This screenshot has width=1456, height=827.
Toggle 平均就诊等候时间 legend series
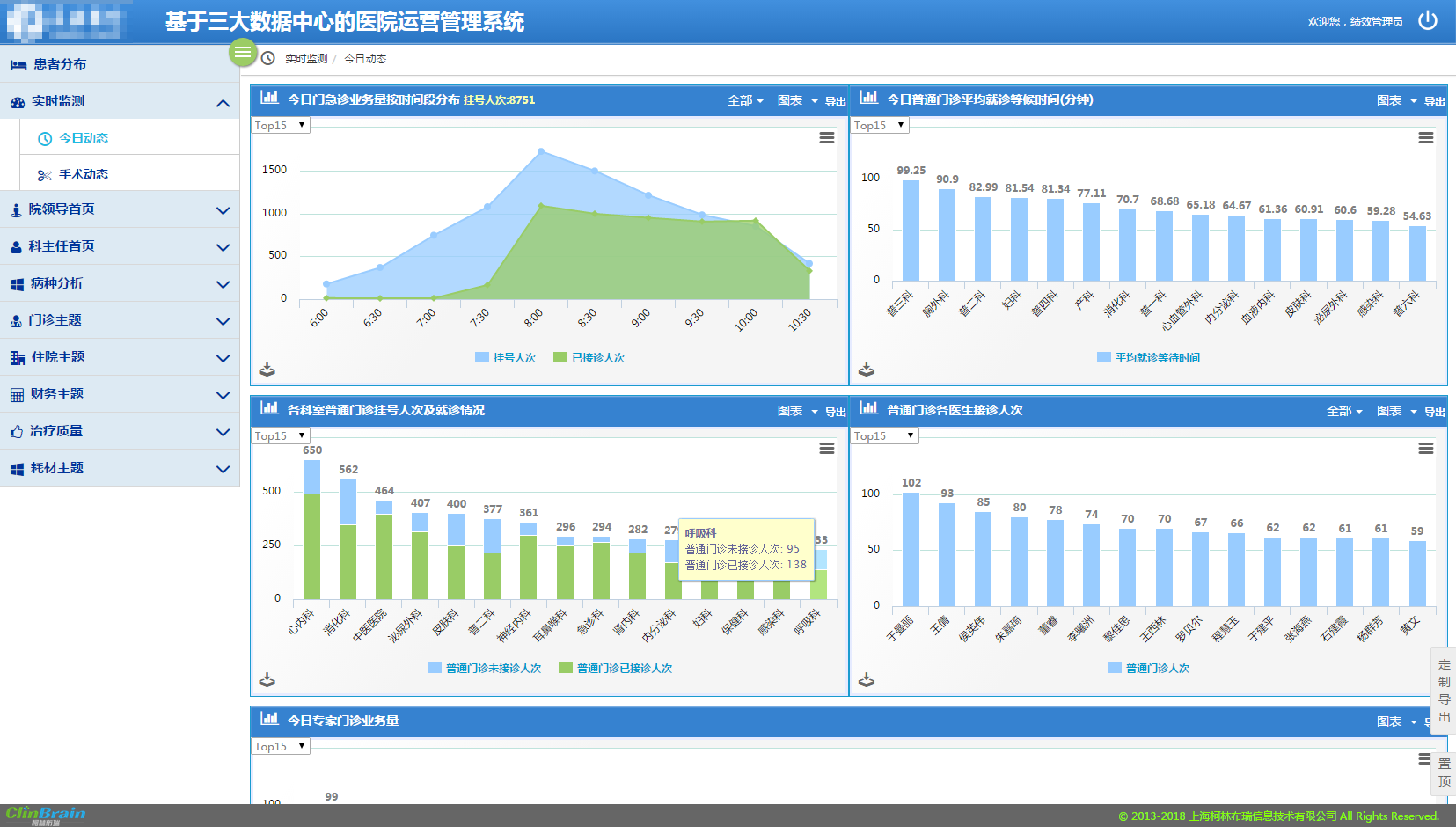1149,357
